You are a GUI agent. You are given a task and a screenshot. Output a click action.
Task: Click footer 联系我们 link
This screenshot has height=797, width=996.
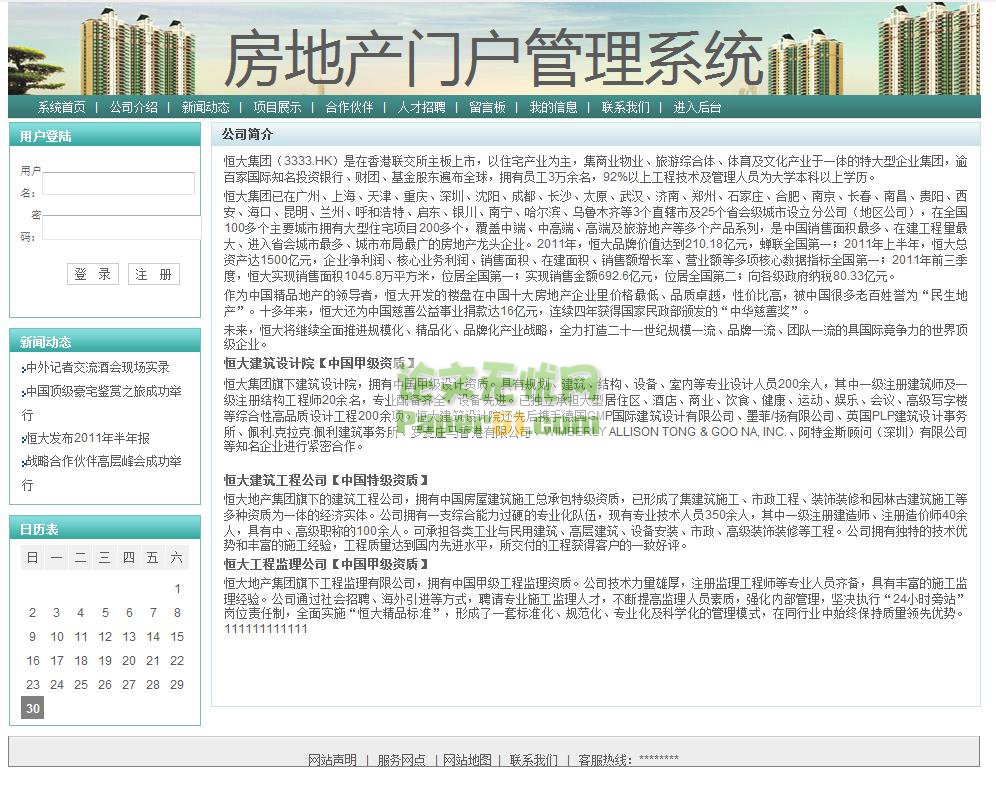[534, 760]
